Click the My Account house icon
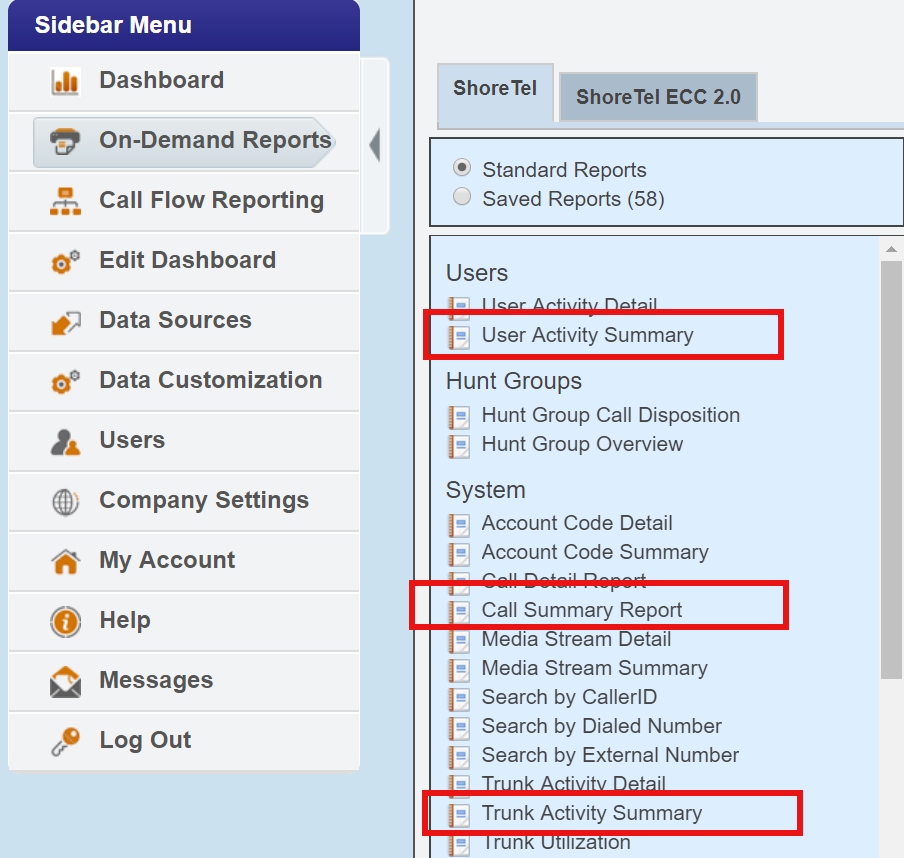The width and height of the screenshot is (904, 858). click(x=65, y=562)
